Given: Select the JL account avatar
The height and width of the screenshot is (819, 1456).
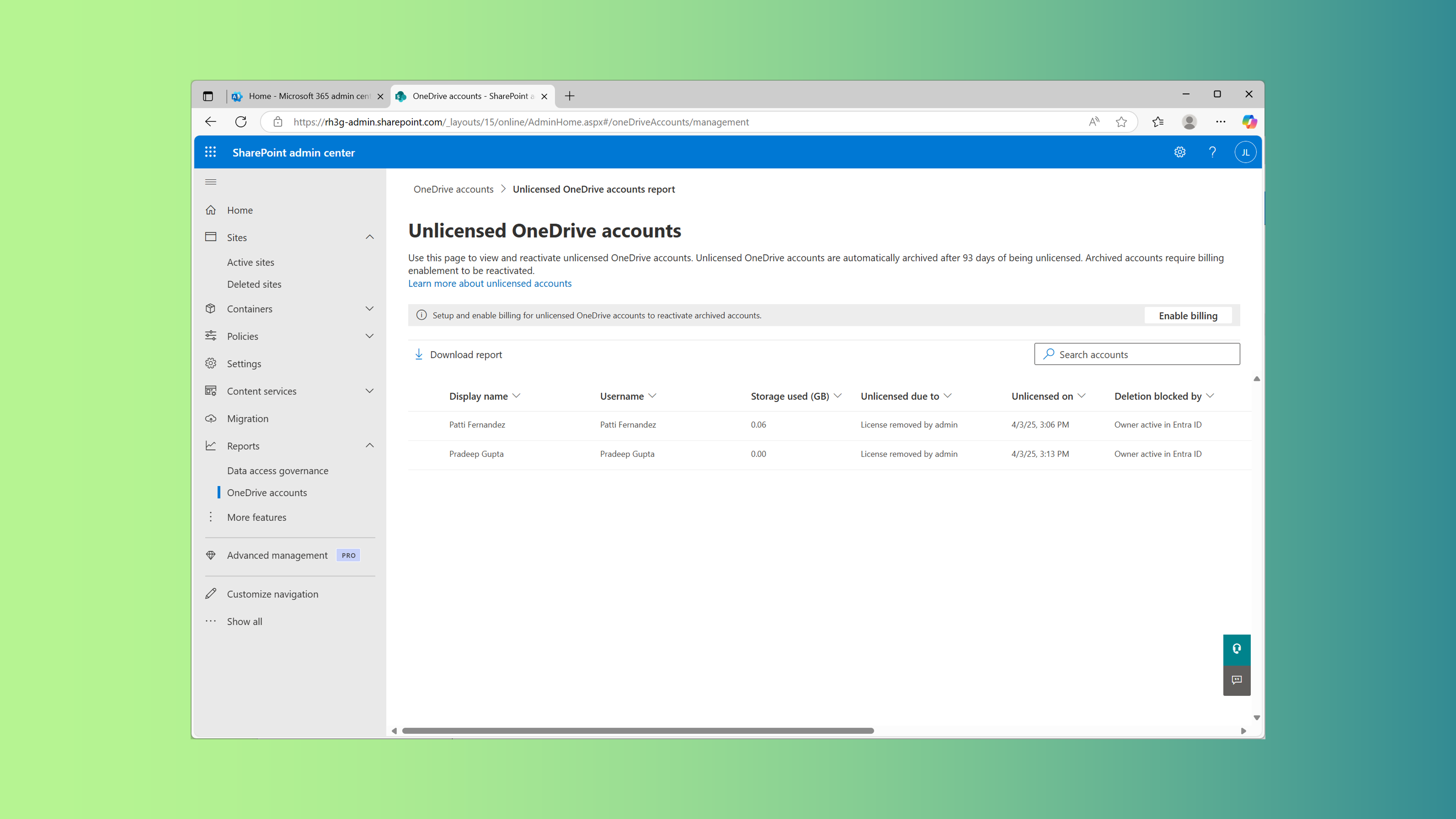Looking at the screenshot, I should pos(1245,152).
